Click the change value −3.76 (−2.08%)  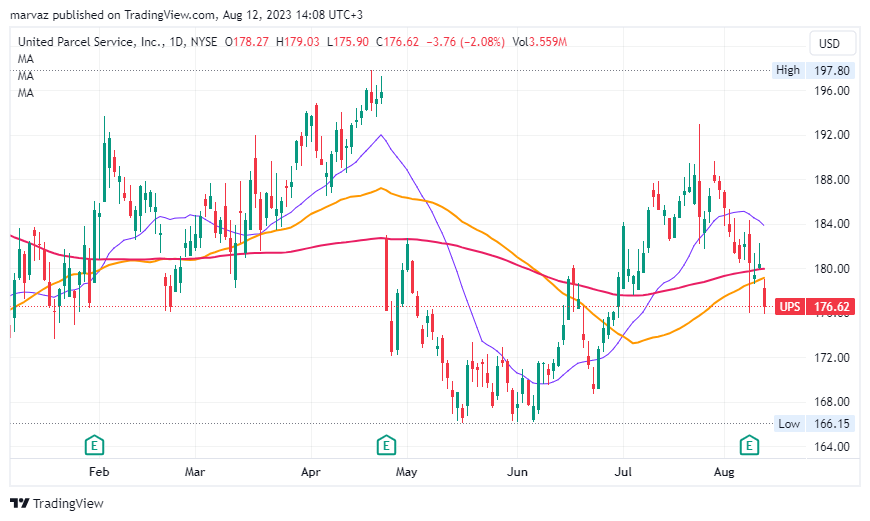coord(466,42)
